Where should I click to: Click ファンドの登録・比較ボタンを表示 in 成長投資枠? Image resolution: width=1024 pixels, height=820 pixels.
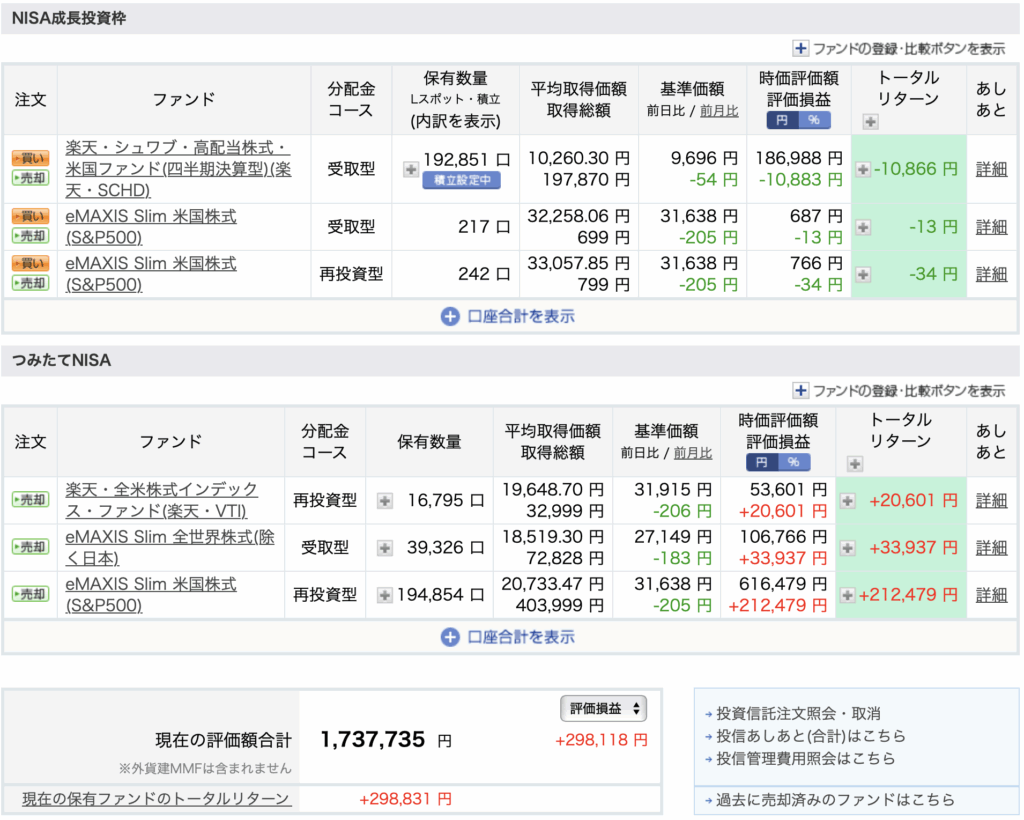pos(908,49)
